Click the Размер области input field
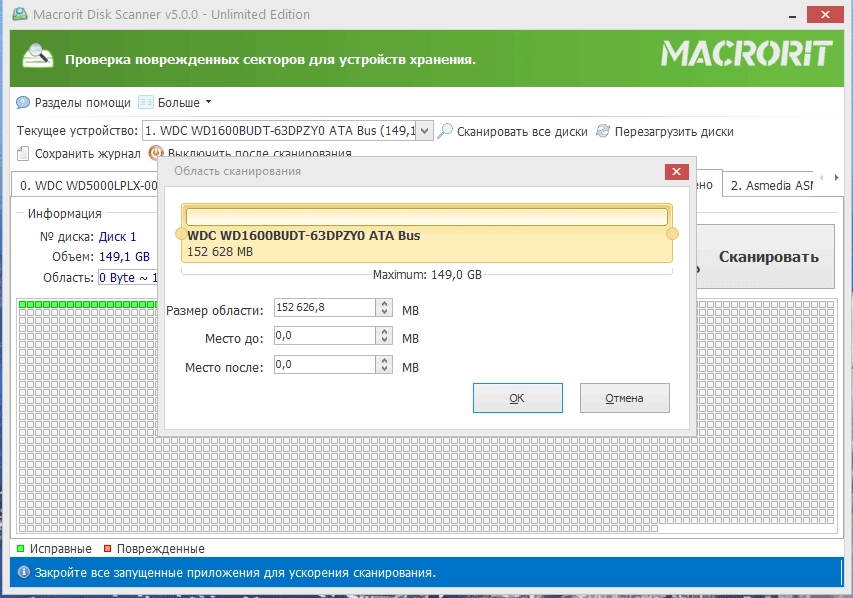Image resolution: width=853 pixels, height=598 pixels. point(325,307)
